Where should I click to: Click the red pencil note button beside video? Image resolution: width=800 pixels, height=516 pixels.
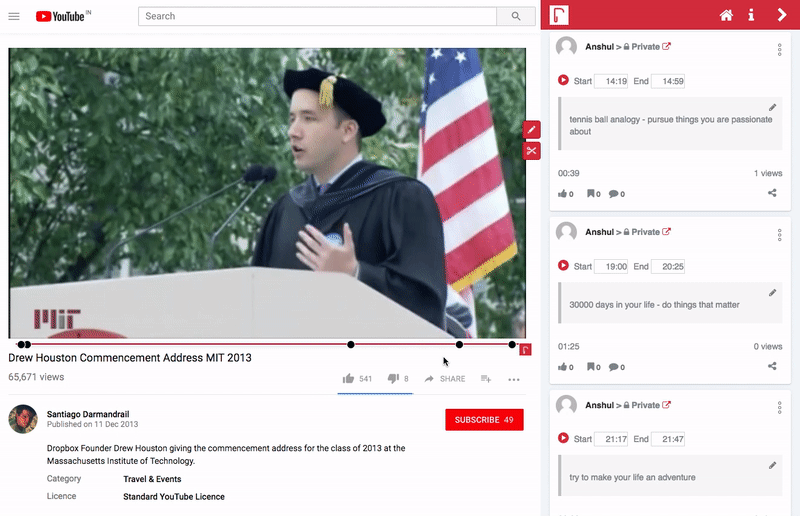531,130
